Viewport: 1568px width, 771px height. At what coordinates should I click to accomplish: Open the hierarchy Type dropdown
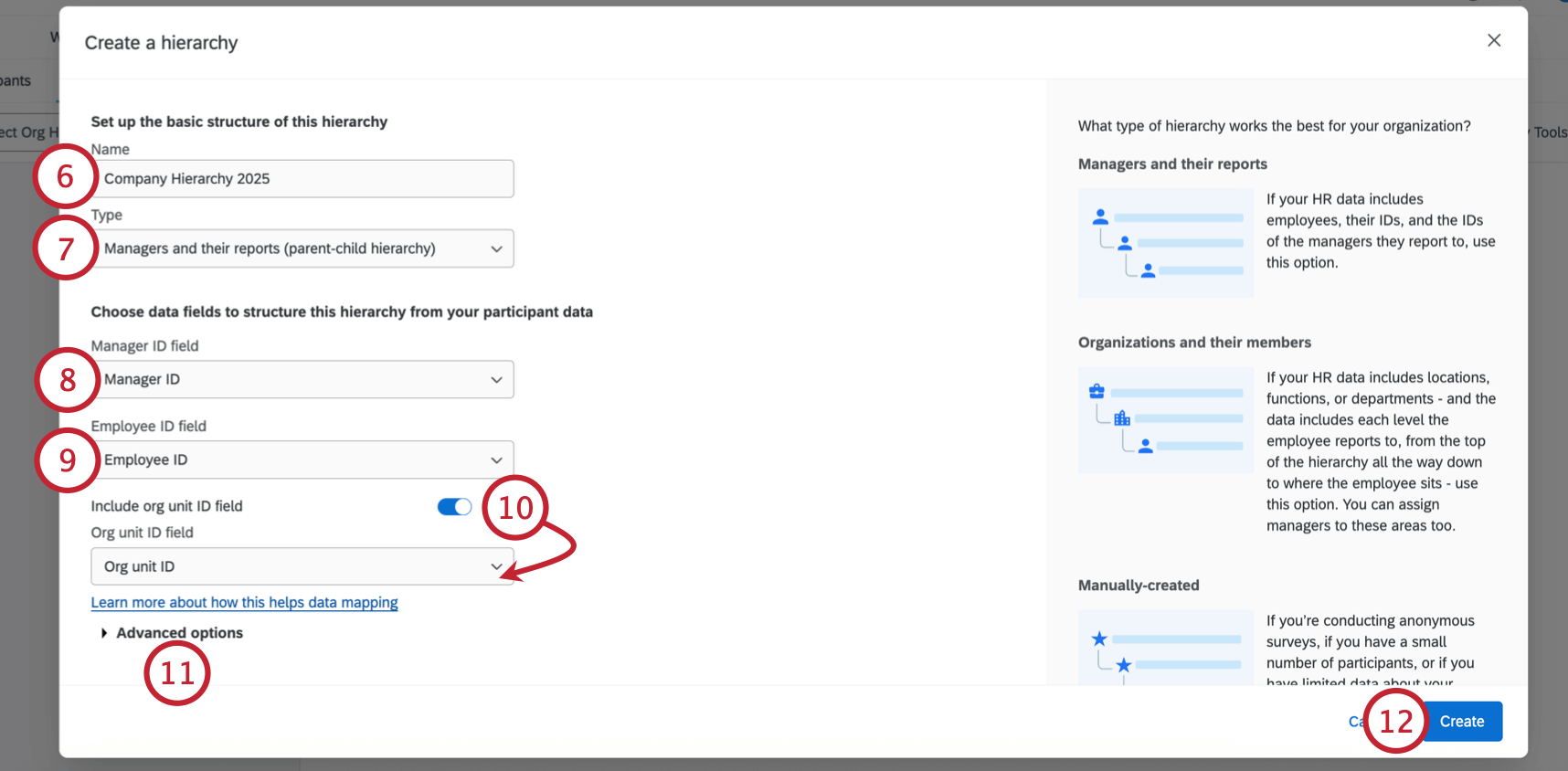tap(302, 248)
